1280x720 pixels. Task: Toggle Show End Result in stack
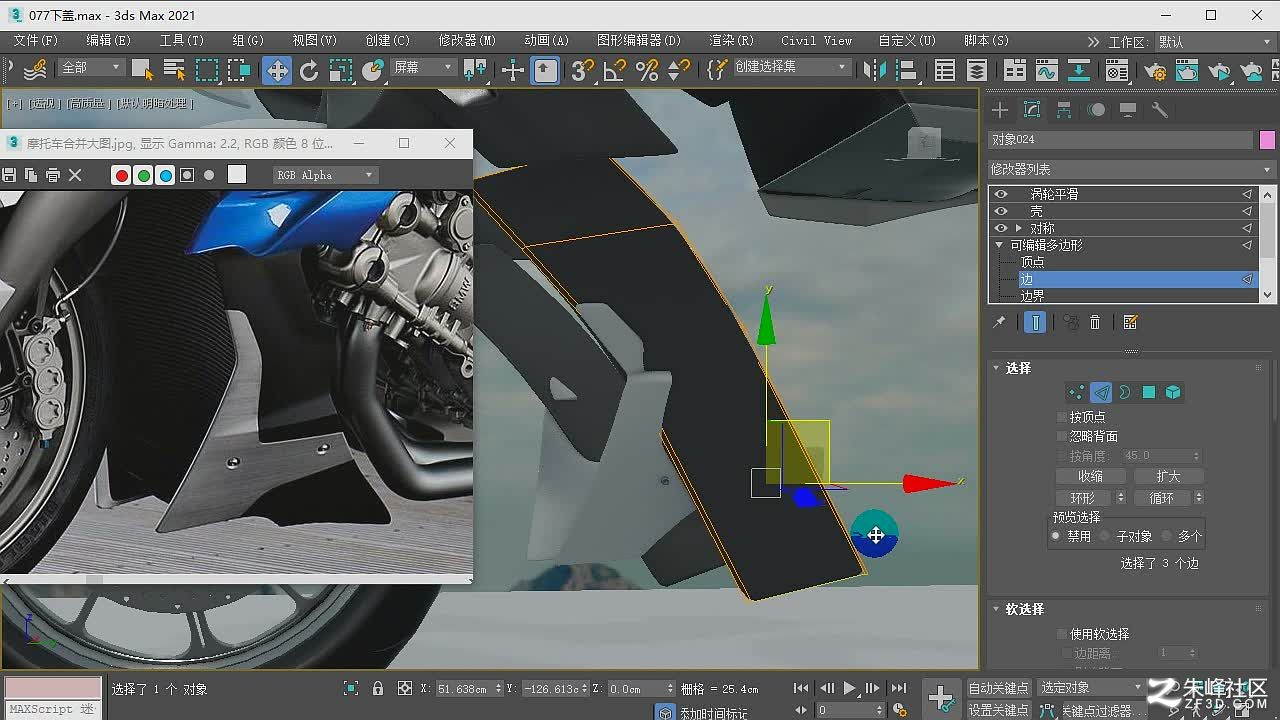(x=1035, y=322)
